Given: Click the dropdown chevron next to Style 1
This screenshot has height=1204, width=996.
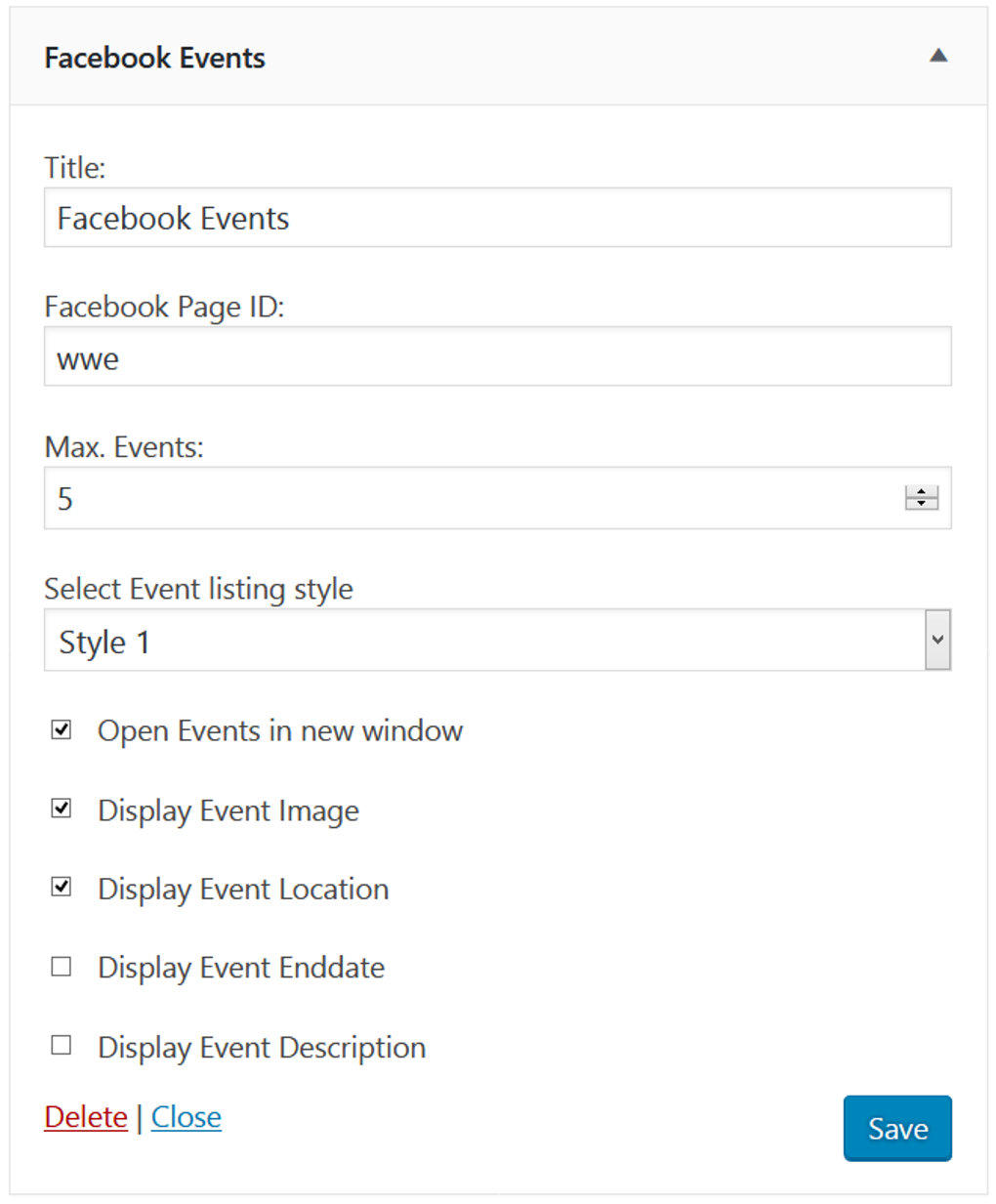Looking at the screenshot, I should pos(935,640).
